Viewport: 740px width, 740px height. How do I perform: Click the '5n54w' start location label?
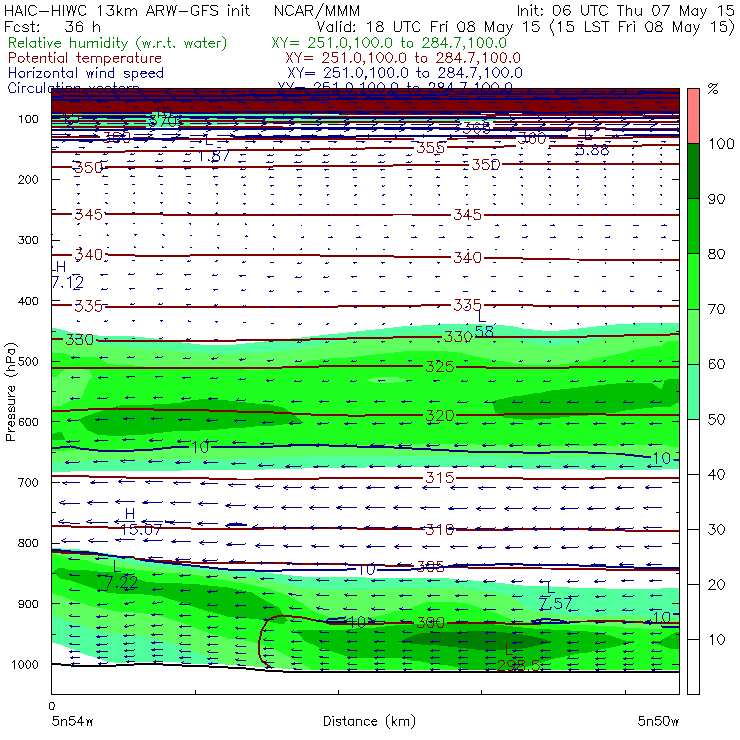coord(72,721)
